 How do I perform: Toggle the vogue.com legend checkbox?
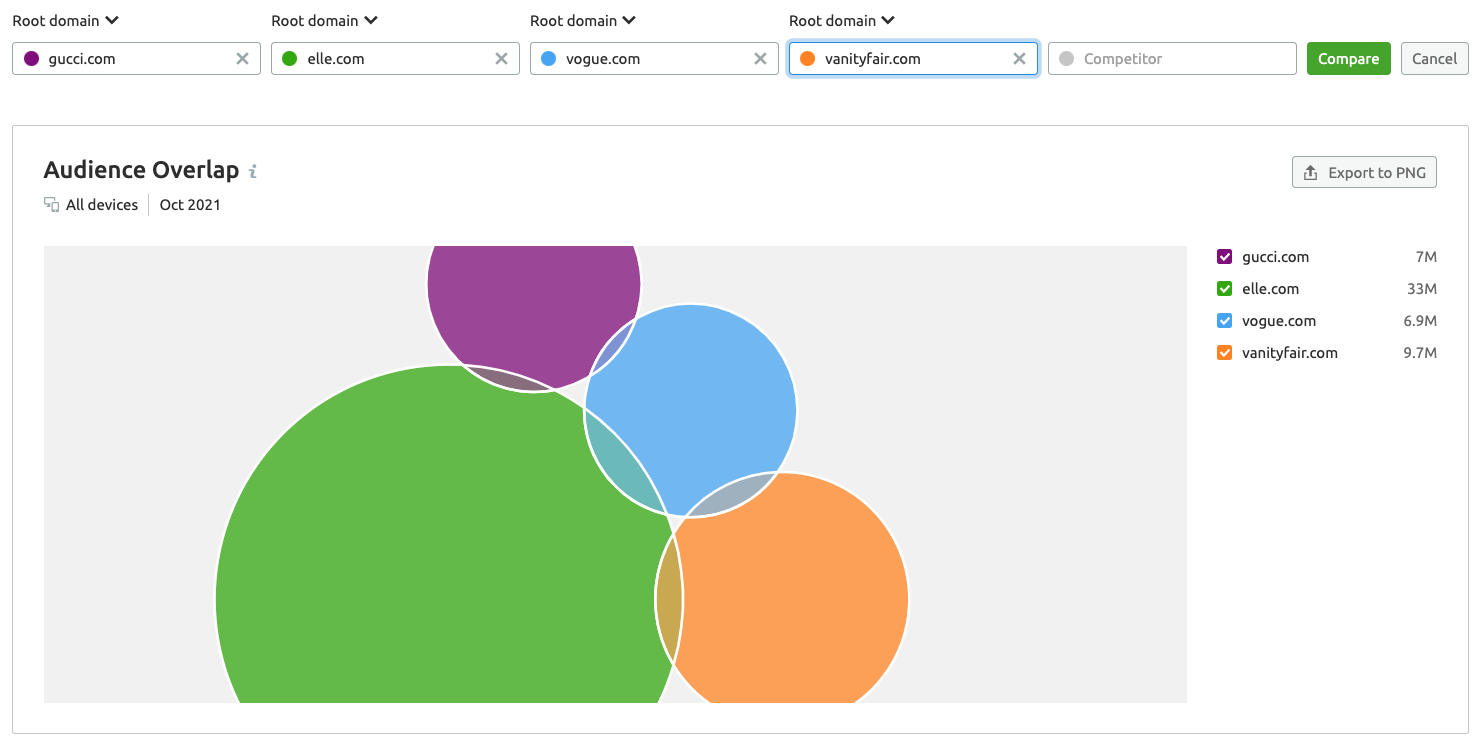click(1224, 321)
